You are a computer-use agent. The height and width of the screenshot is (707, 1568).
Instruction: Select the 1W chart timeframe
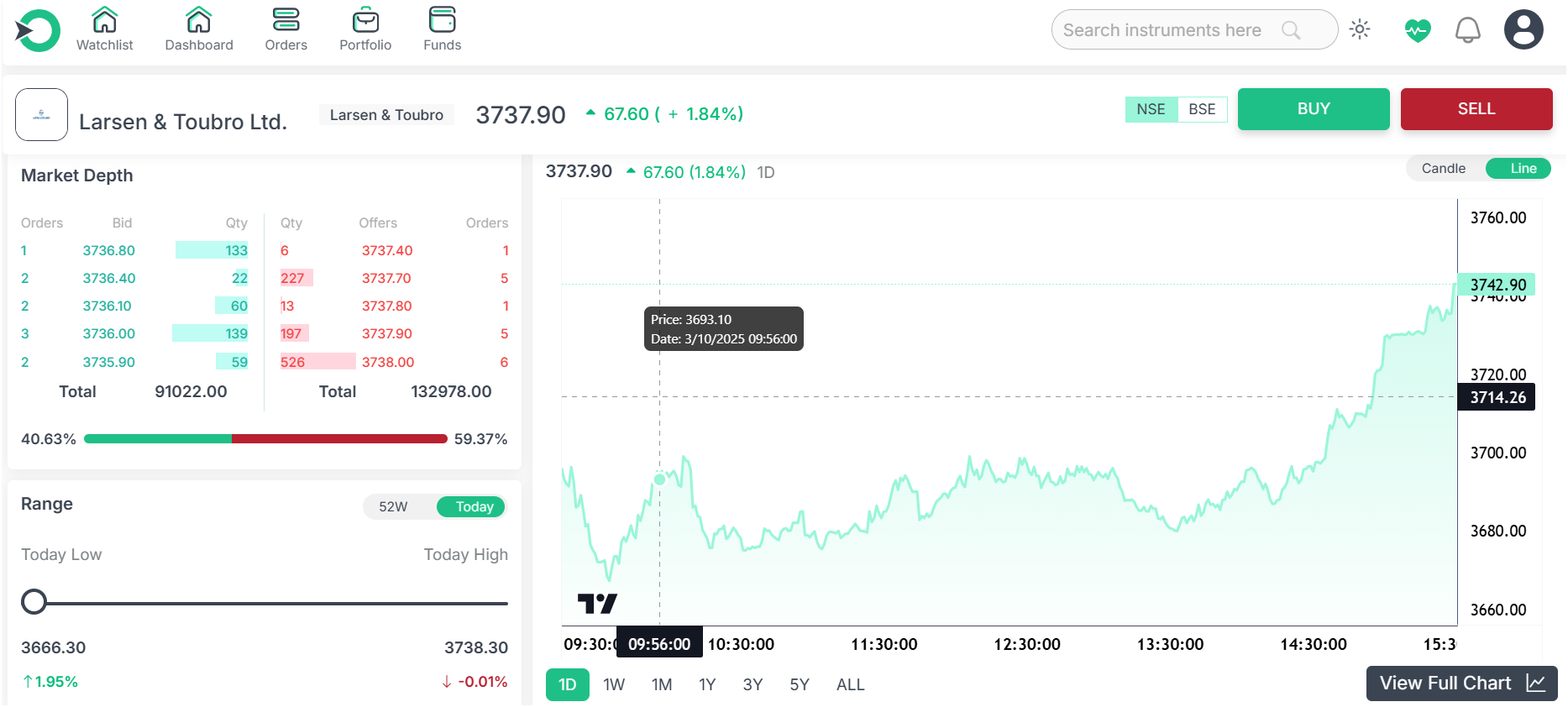pos(614,684)
